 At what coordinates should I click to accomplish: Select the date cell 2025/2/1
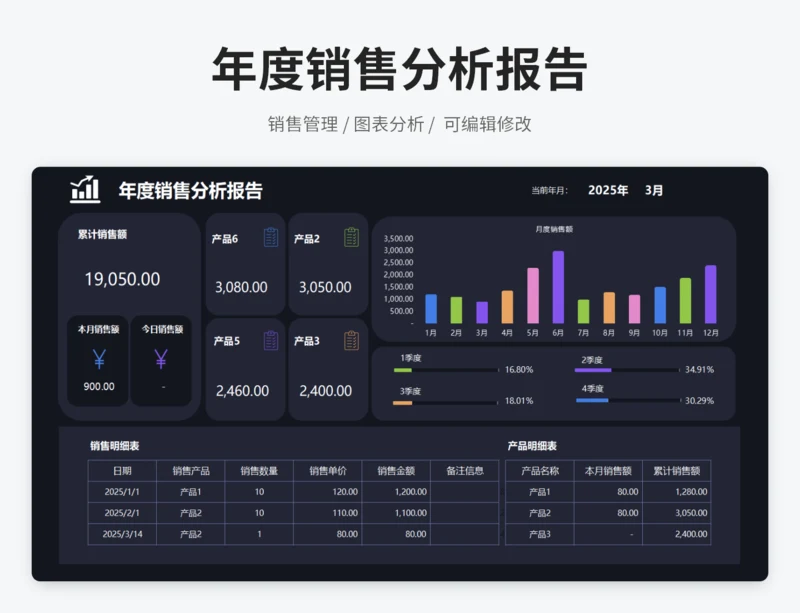[x=122, y=513]
